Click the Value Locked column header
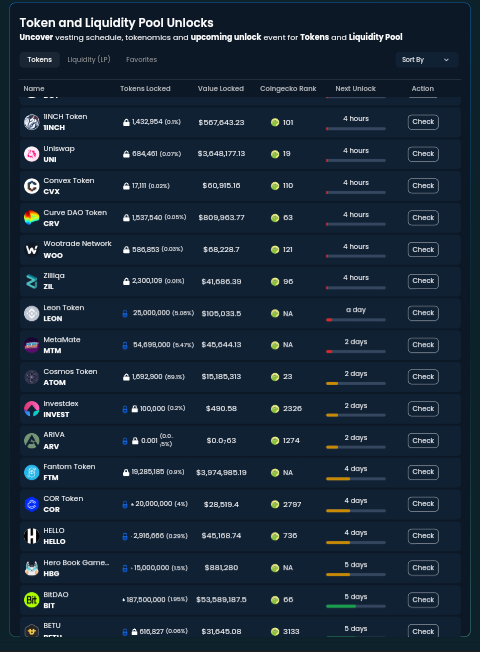The width and height of the screenshot is (480, 652). click(x=221, y=89)
